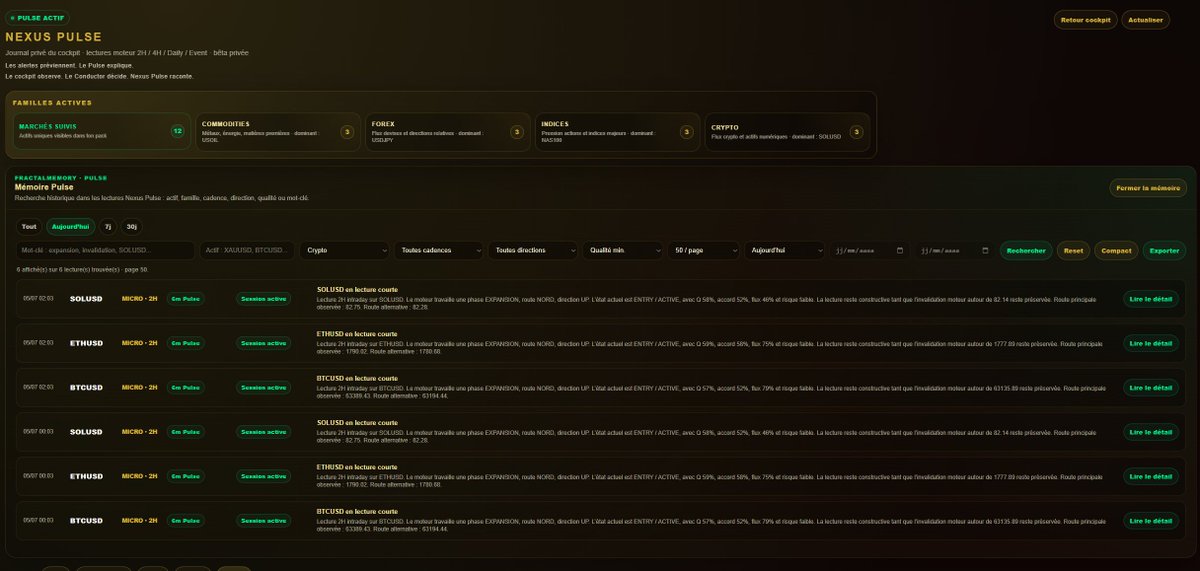Click the 12 count badge on Marchés suivis

point(177,131)
